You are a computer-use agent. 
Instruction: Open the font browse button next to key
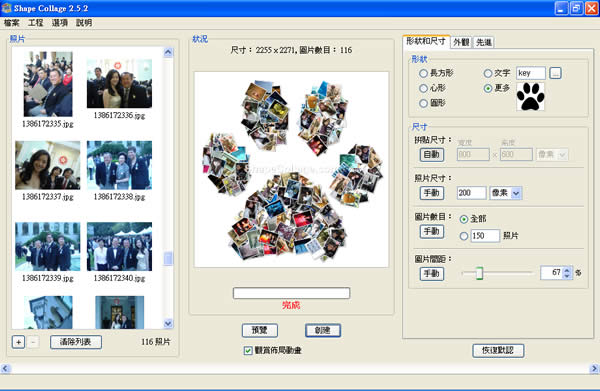[555, 73]
